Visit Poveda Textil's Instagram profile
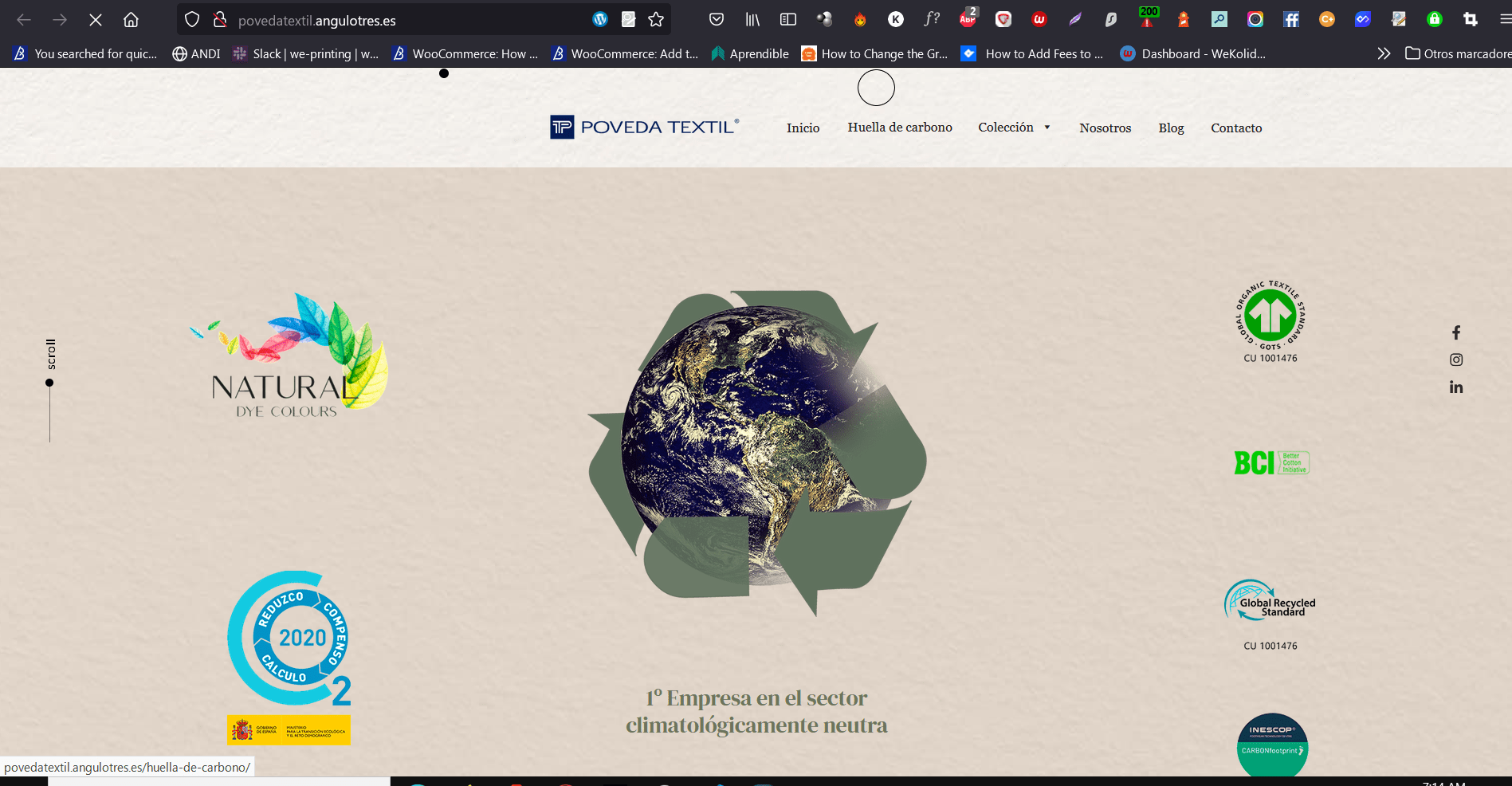 pos(1456,360)
